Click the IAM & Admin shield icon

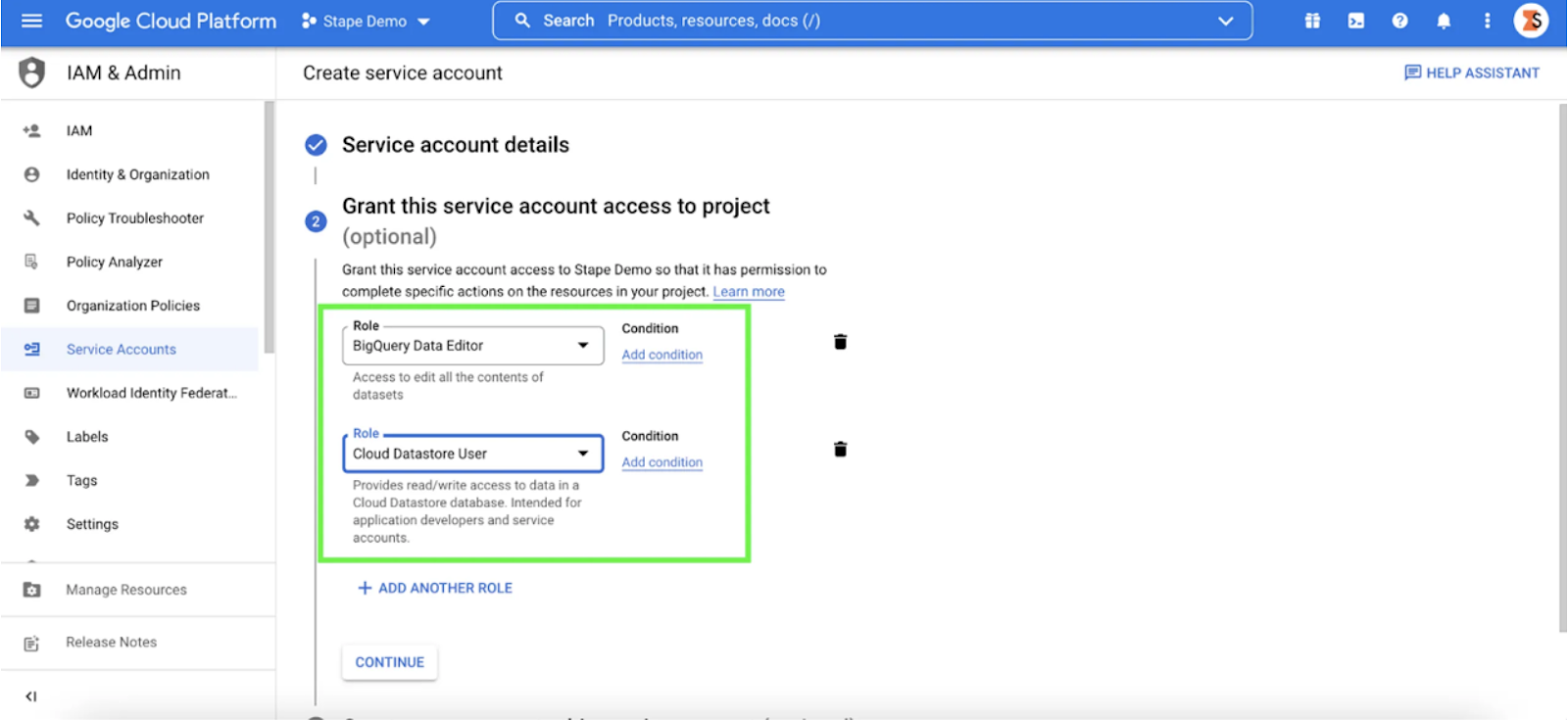pos(32,72)
